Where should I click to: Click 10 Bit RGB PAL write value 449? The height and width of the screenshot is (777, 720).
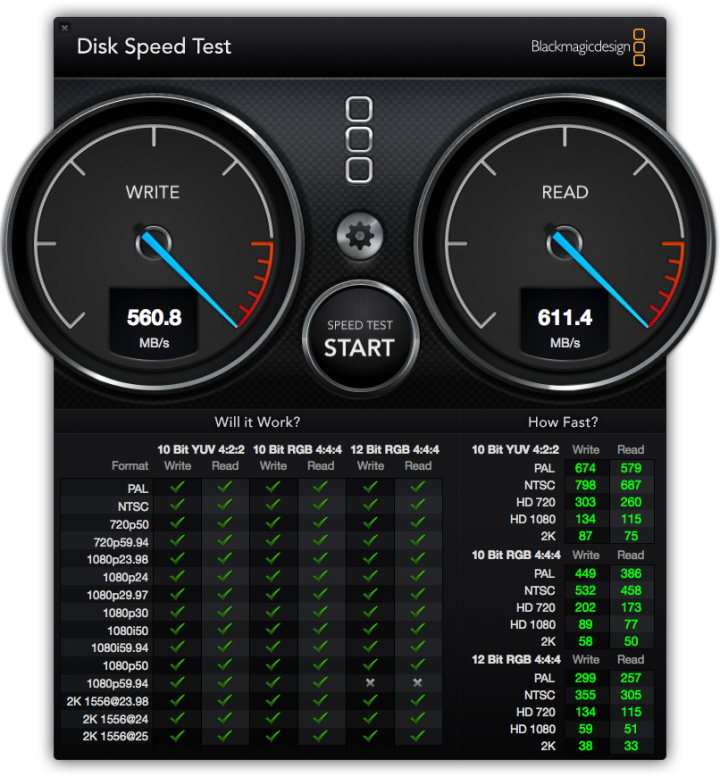pos(585,573)
